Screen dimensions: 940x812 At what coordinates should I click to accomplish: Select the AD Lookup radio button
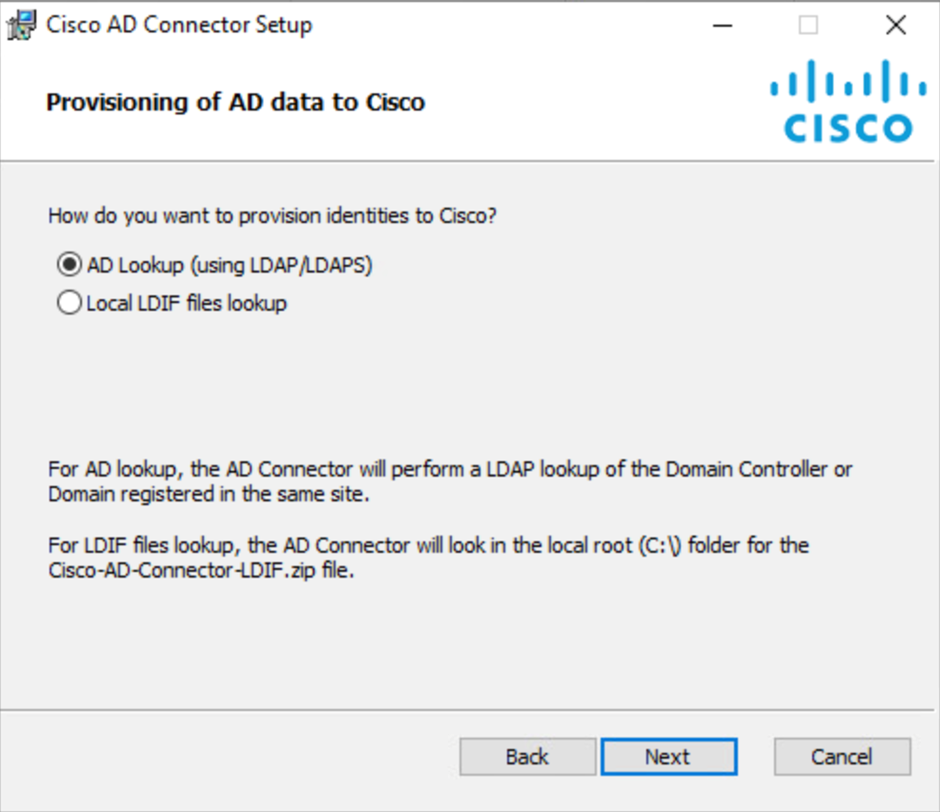click(70, 264)
